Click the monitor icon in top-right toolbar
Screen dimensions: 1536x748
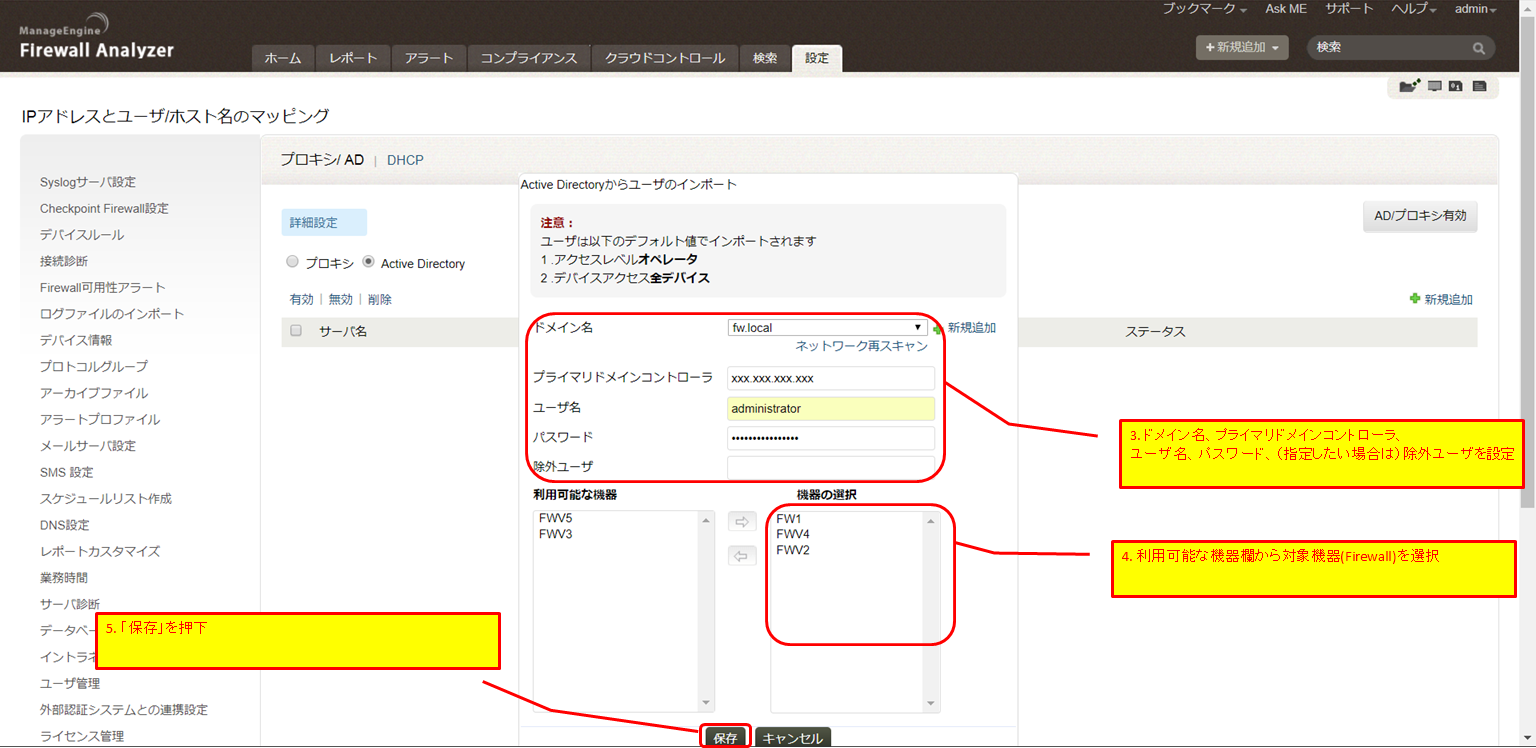pos(1435,87)
